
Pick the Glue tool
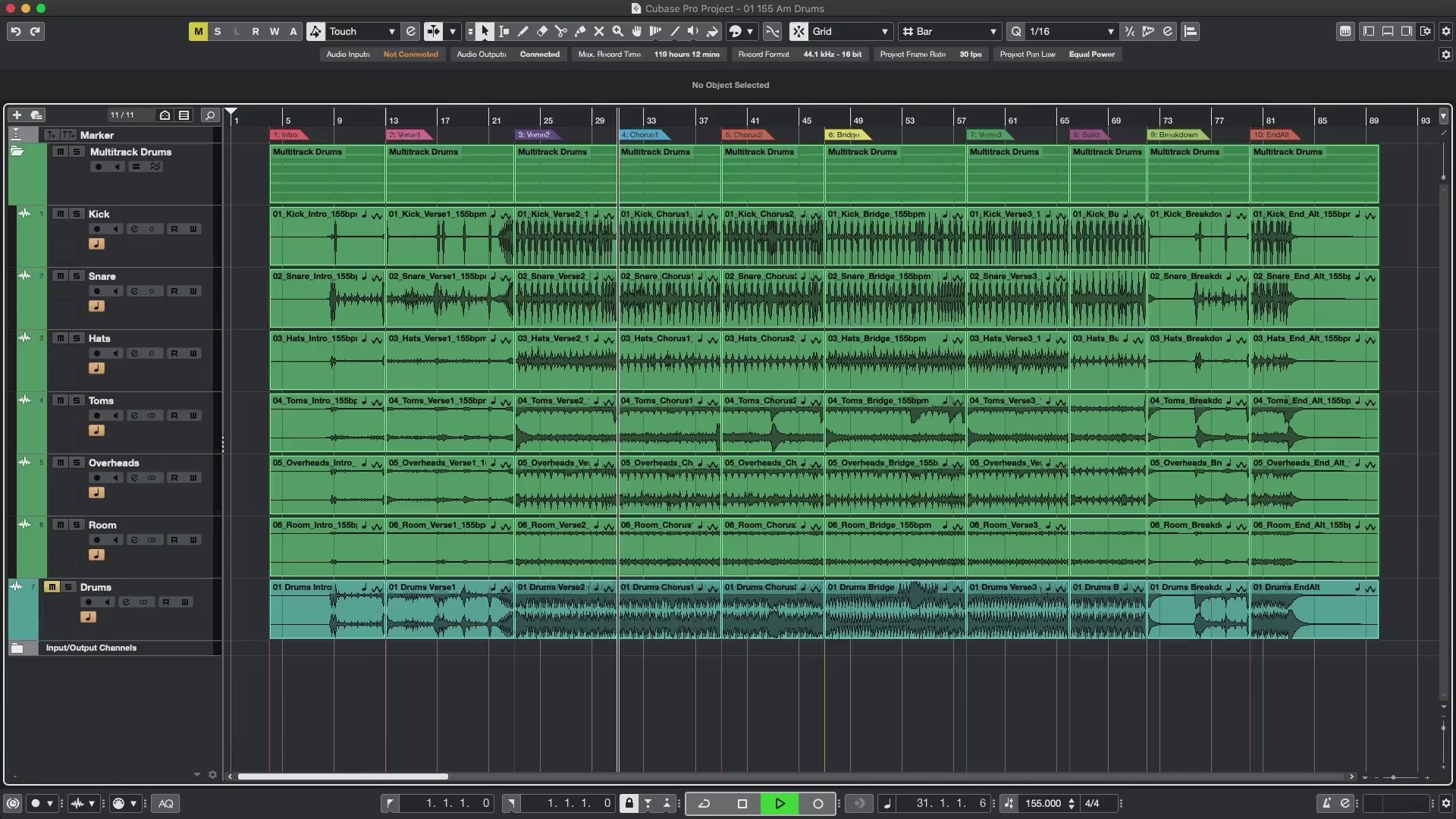click(x=579, y=31)
